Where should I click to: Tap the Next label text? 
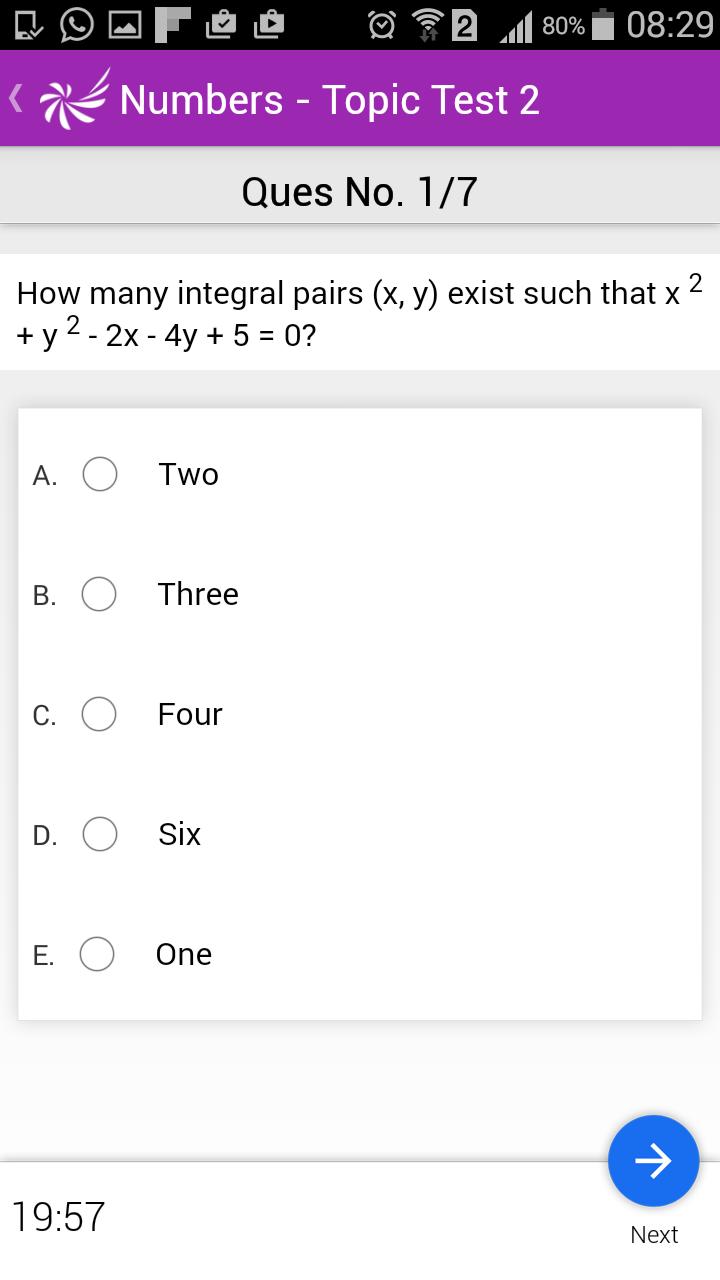[654, 1235]
